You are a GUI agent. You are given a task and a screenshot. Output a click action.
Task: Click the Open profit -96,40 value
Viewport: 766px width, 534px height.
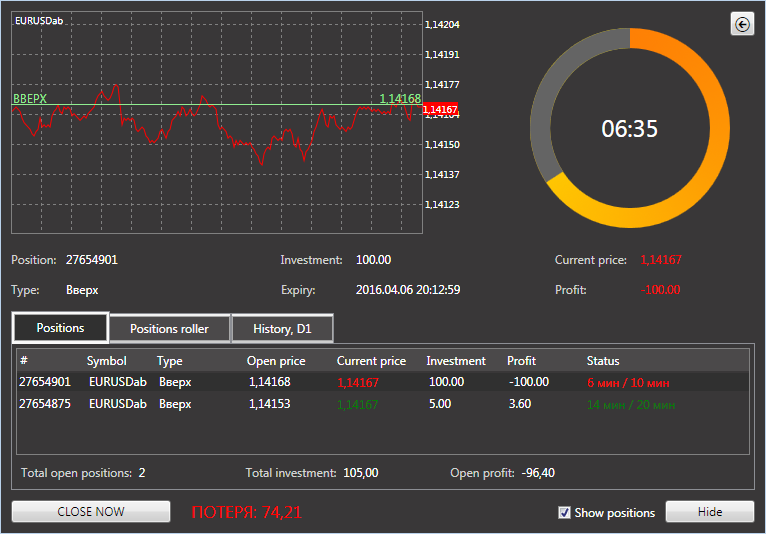pyautogui.click(x=538, y=473)
